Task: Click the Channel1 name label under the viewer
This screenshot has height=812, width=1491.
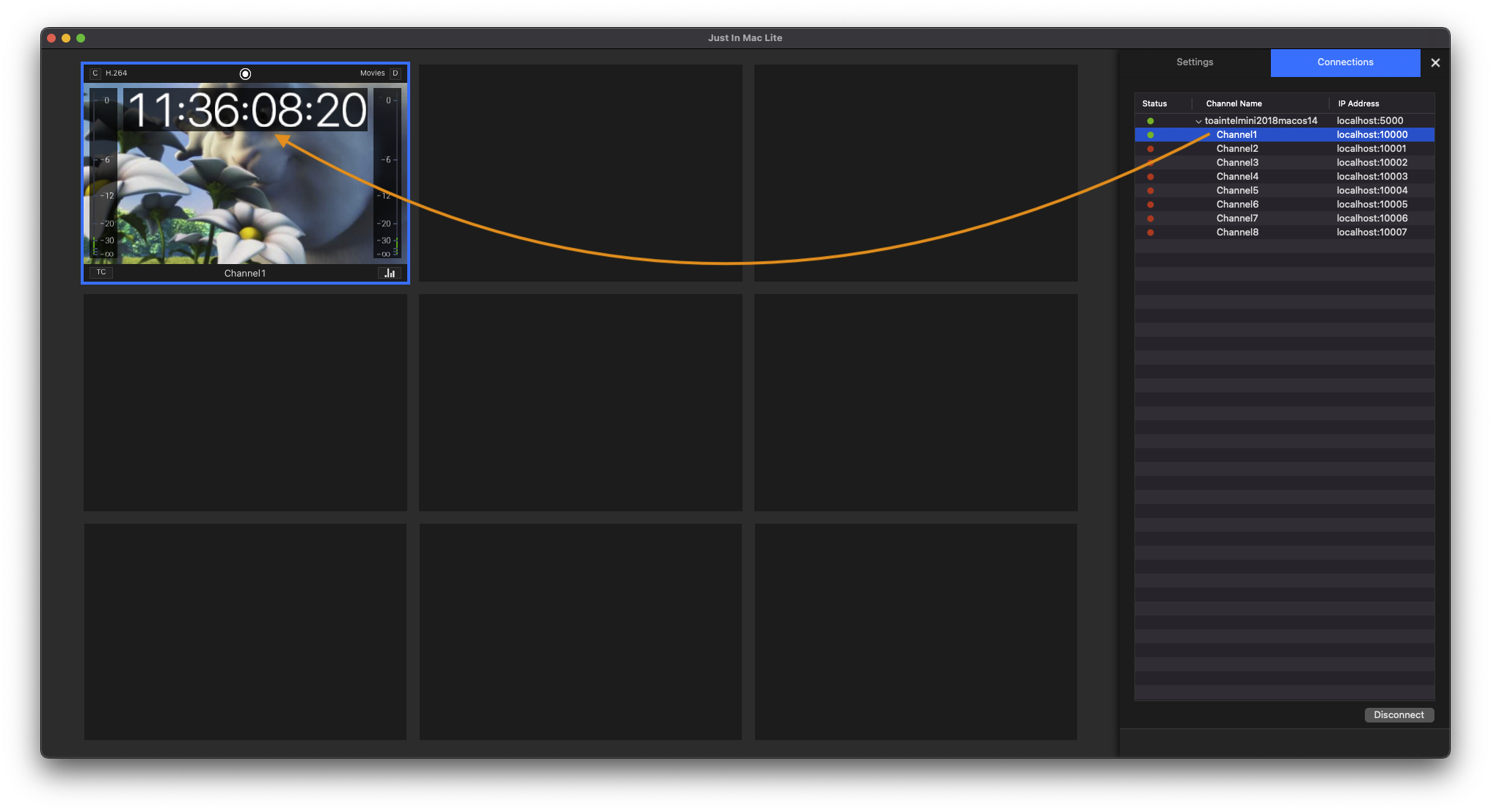Action: pyautogui.click(x=245, y=274)
